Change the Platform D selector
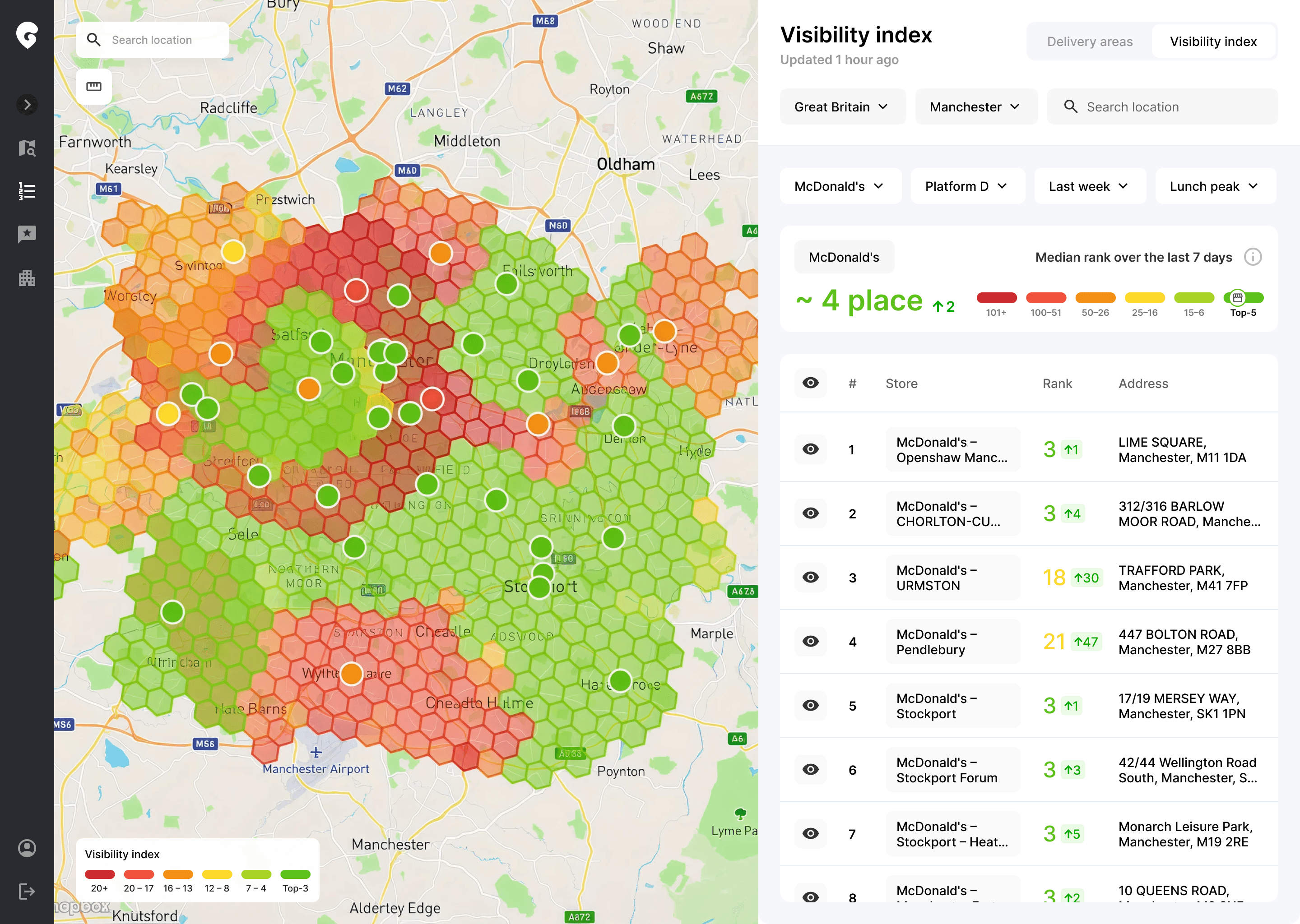The image size is (1300, 924). point(966,186)
